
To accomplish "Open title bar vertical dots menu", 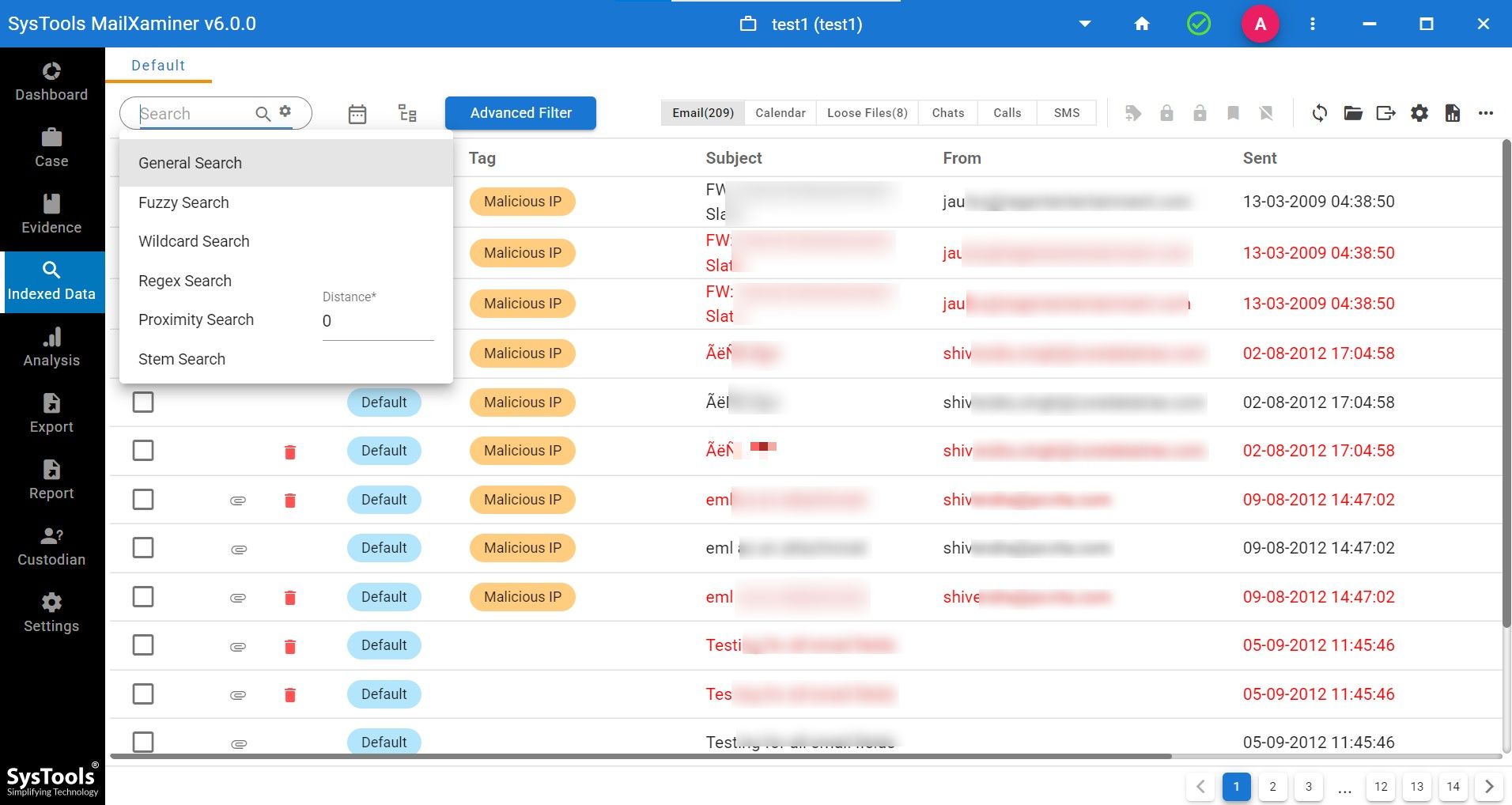I will (x=1313, y=24).
